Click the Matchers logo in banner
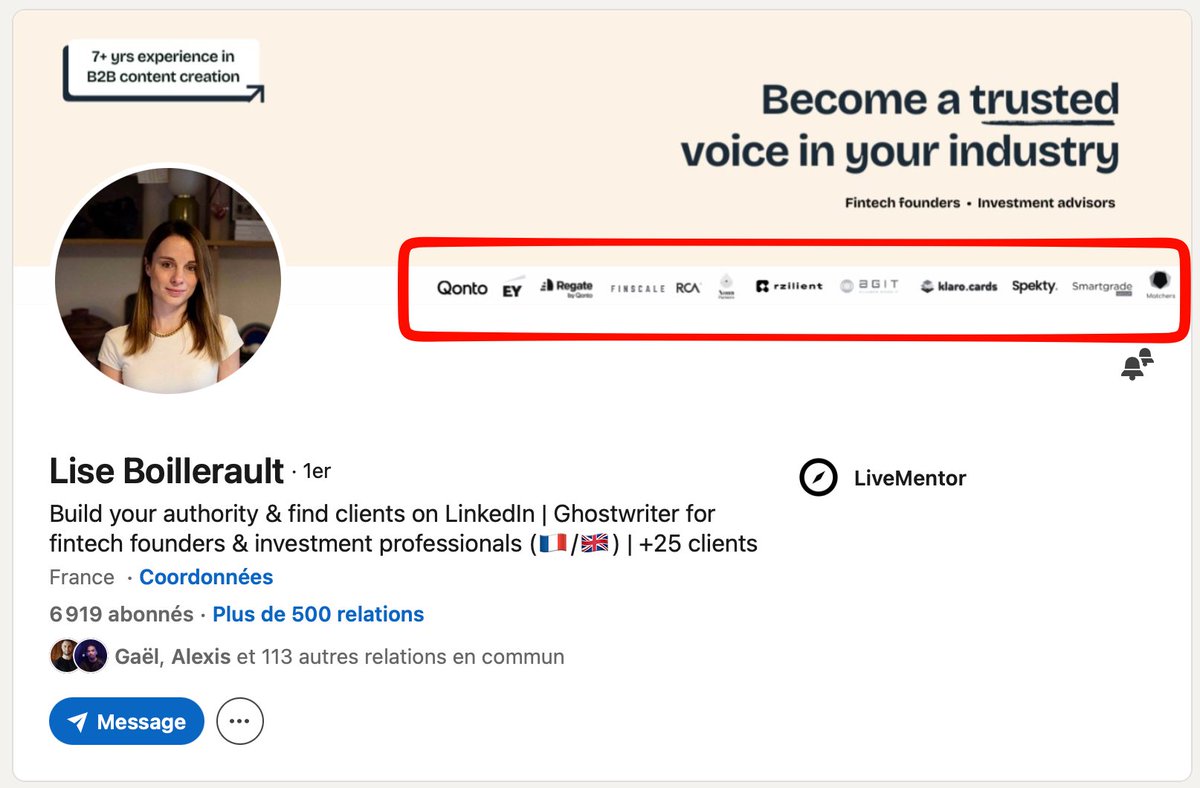 [1160, 285]
